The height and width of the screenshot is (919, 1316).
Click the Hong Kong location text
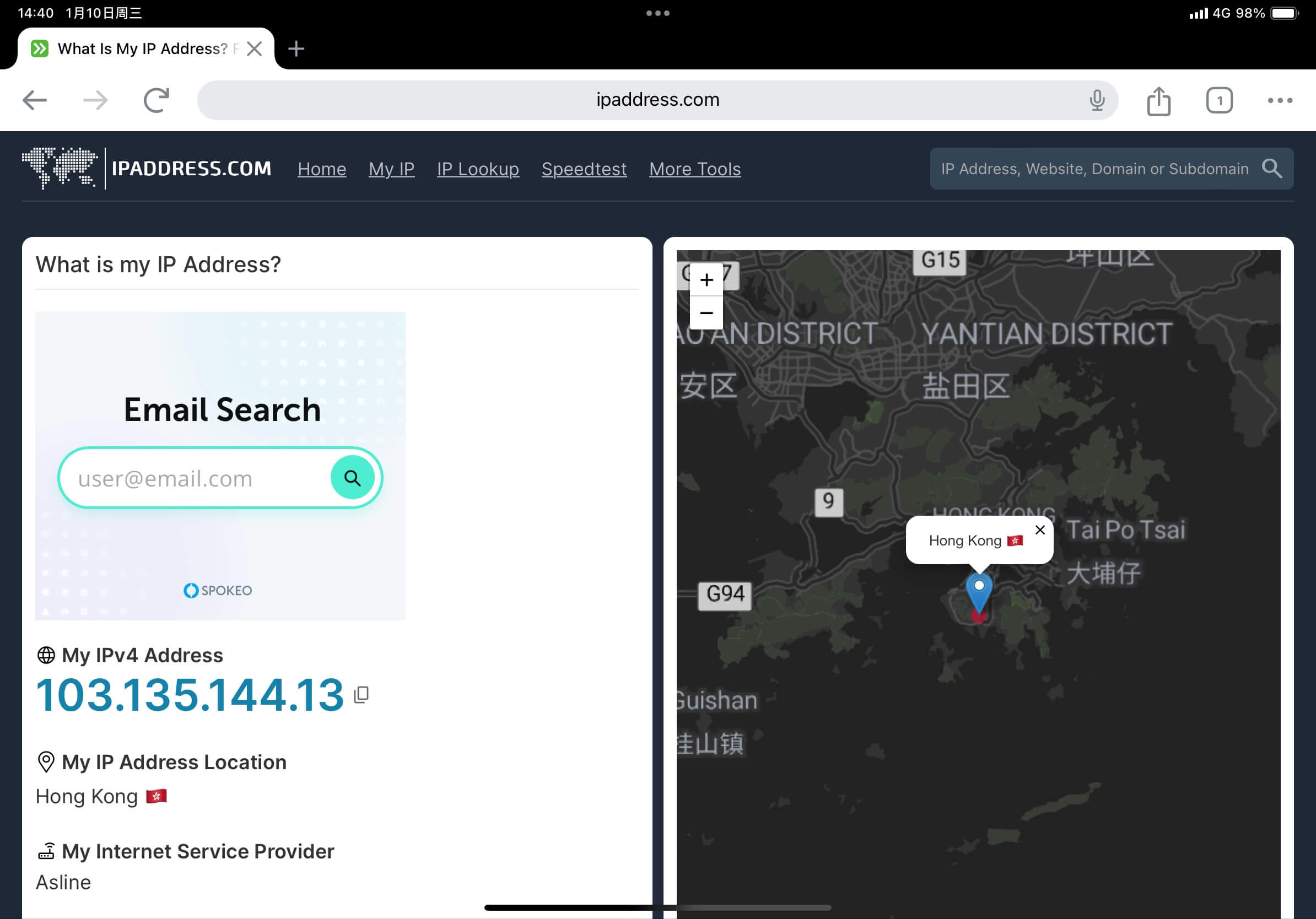(x=87, y=796)
